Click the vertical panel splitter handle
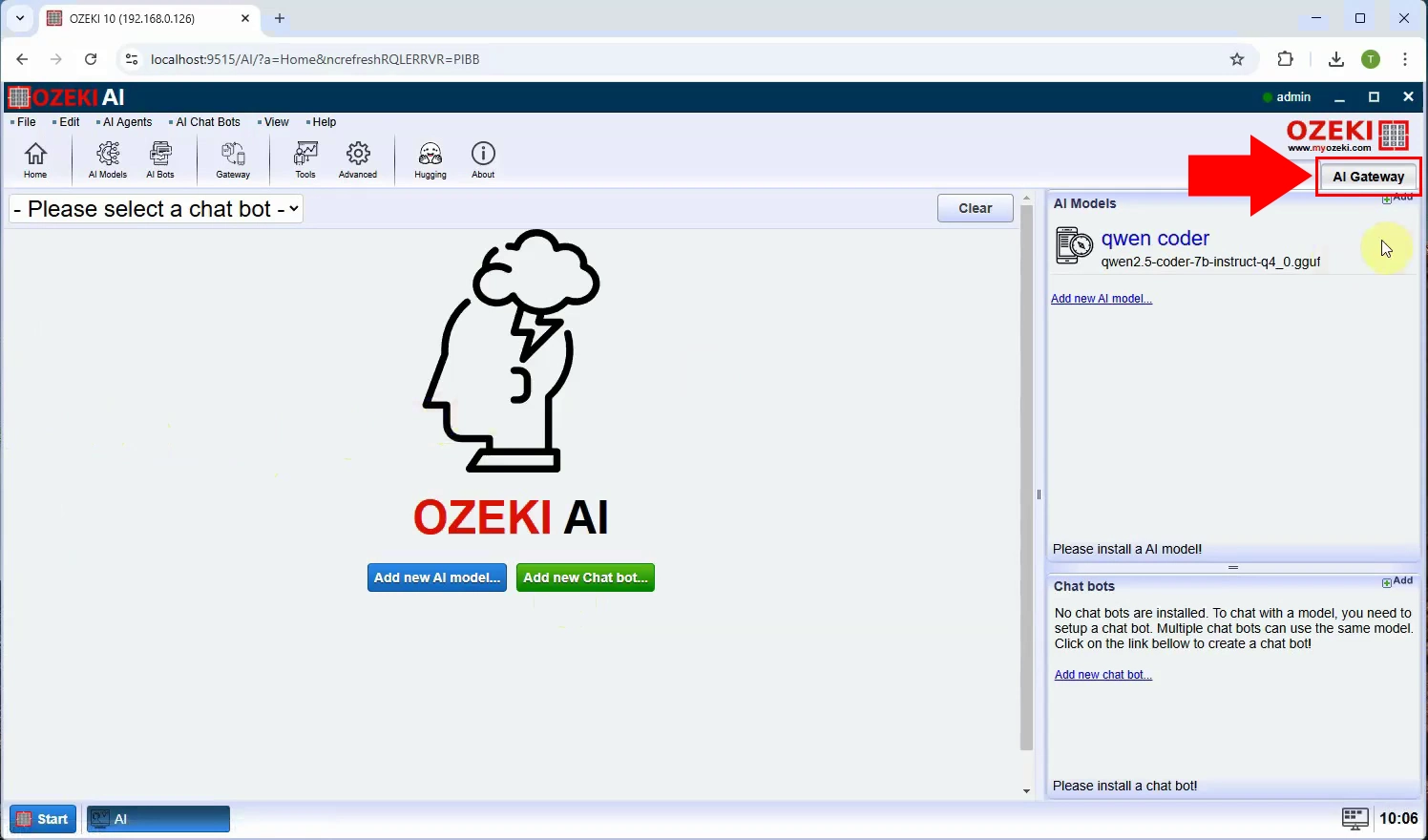The width and height of the screenshot is (1428, 840). 1039,494
